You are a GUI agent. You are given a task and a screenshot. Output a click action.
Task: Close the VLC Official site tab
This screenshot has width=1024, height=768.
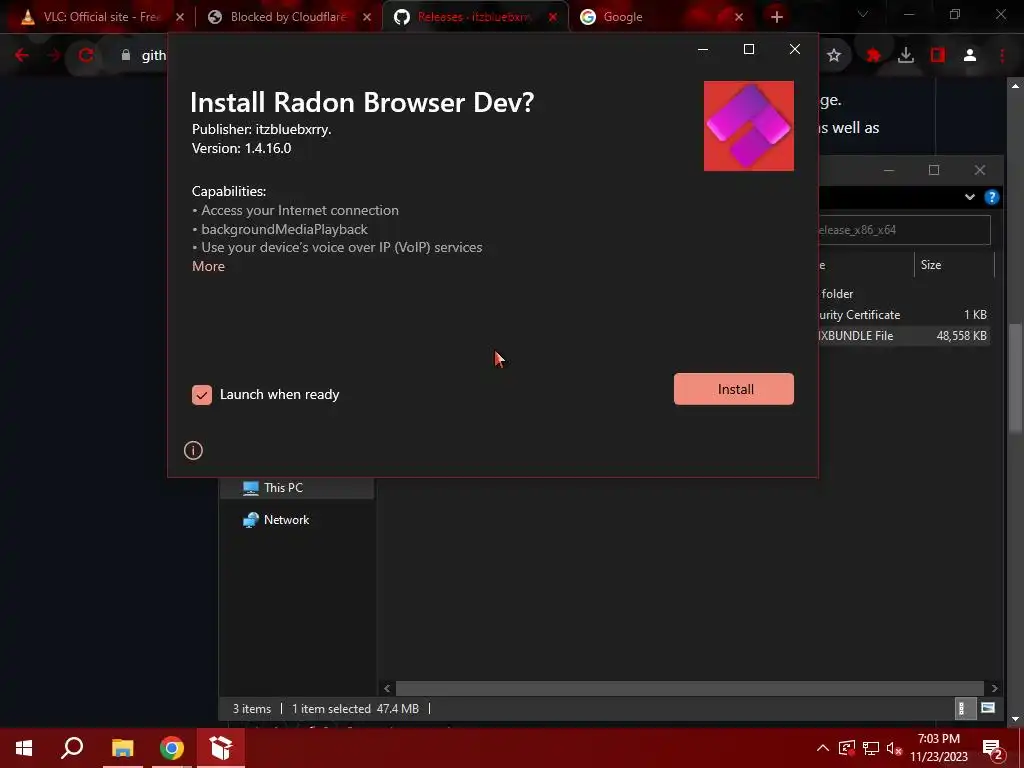pyautogui.click(x=180, y=17)
